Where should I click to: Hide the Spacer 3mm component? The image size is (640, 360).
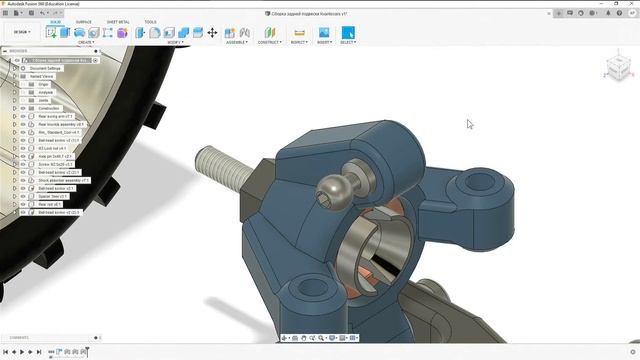(x=23, y=196)
